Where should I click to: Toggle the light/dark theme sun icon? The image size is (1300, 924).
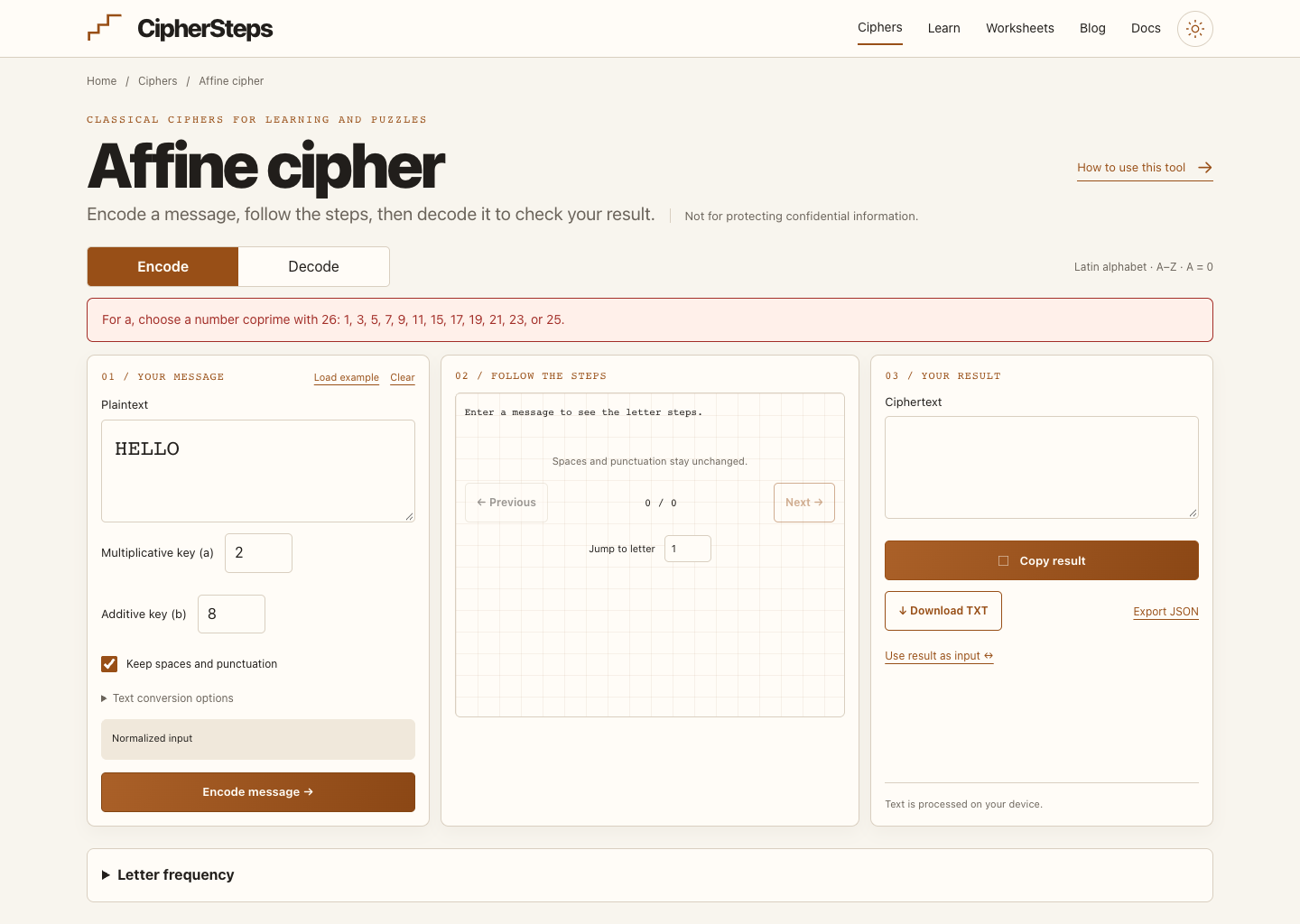1195,29
